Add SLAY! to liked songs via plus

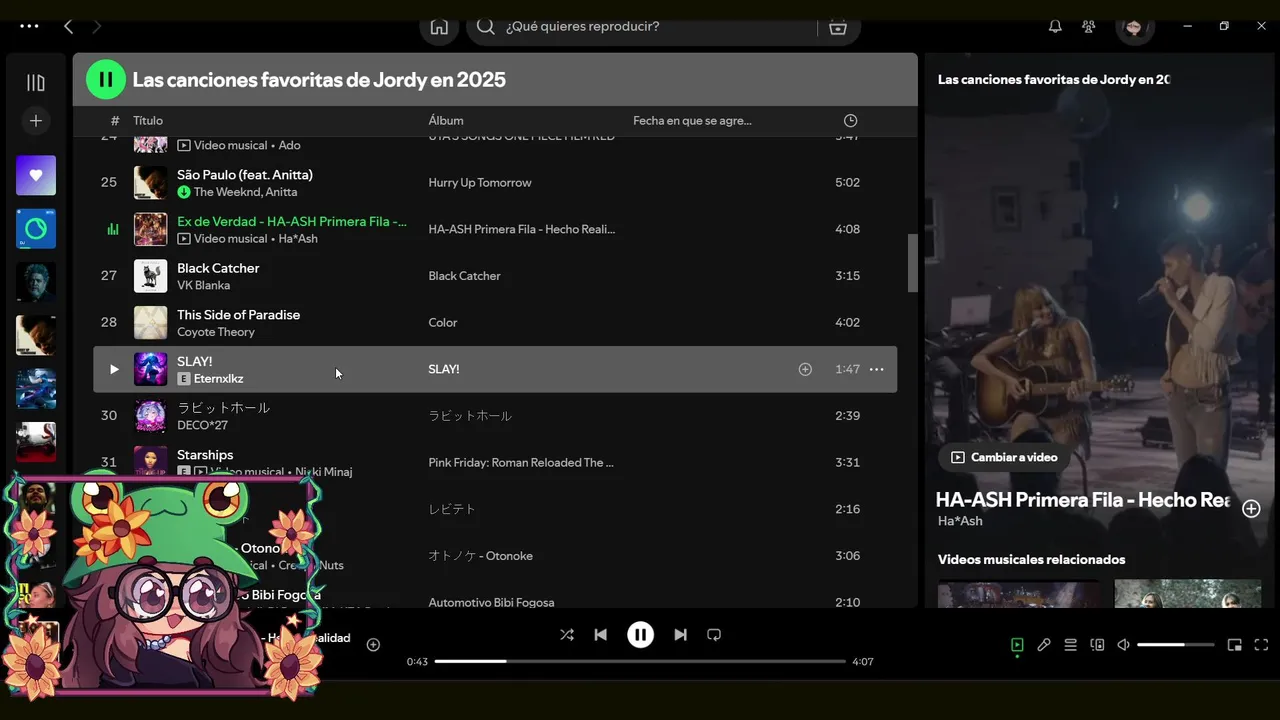805,369
